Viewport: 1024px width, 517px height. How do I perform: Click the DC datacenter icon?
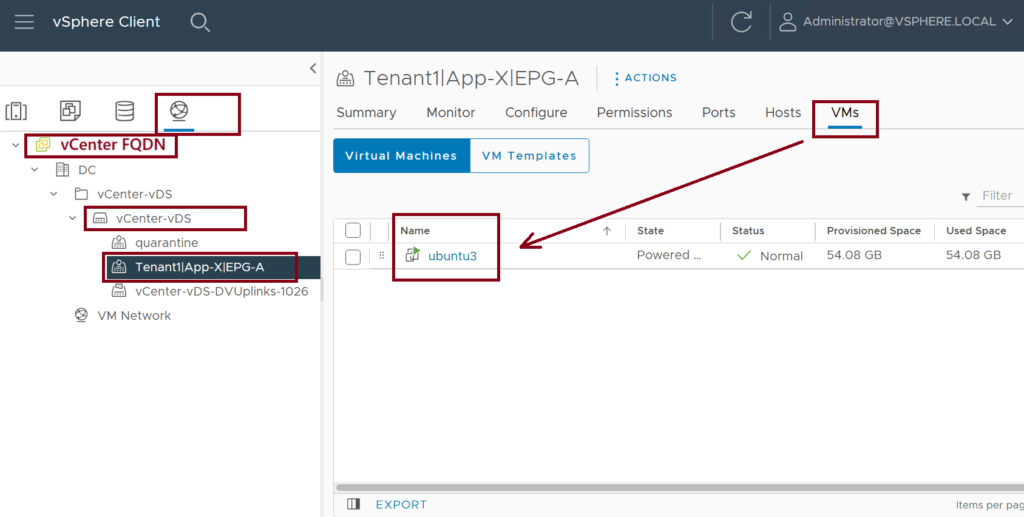pyautogui.click(x=62, y=170)
